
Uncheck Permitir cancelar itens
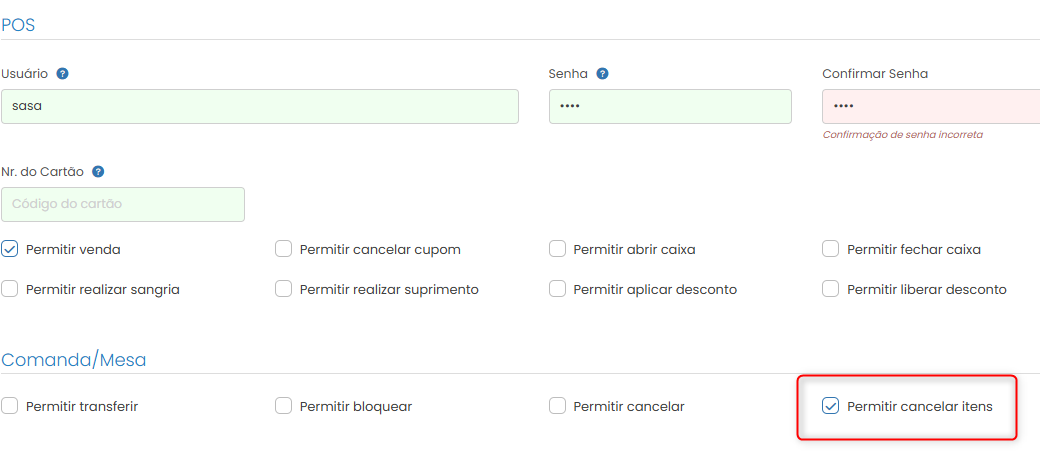(x=830, y=406)
